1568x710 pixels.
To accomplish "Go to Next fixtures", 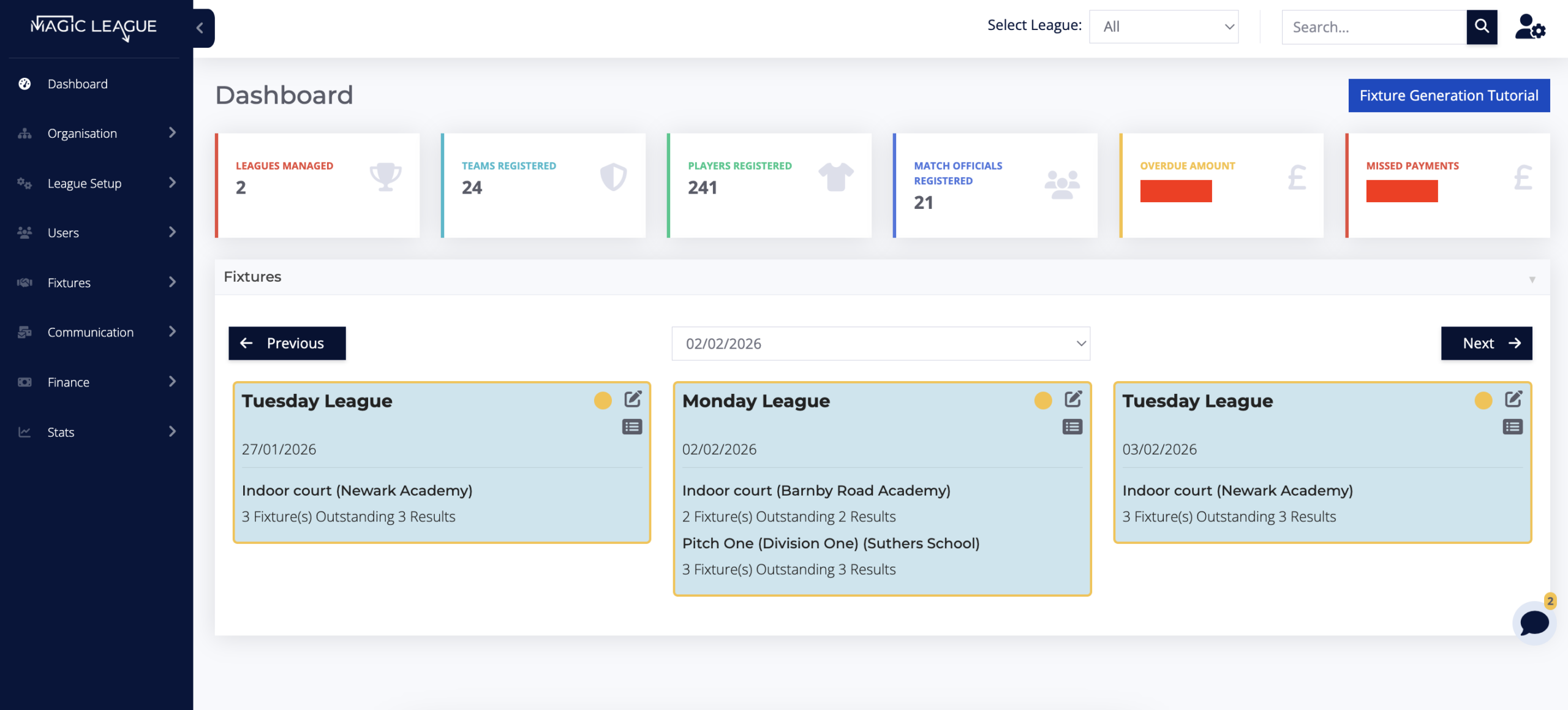I will click(1486, 343).
